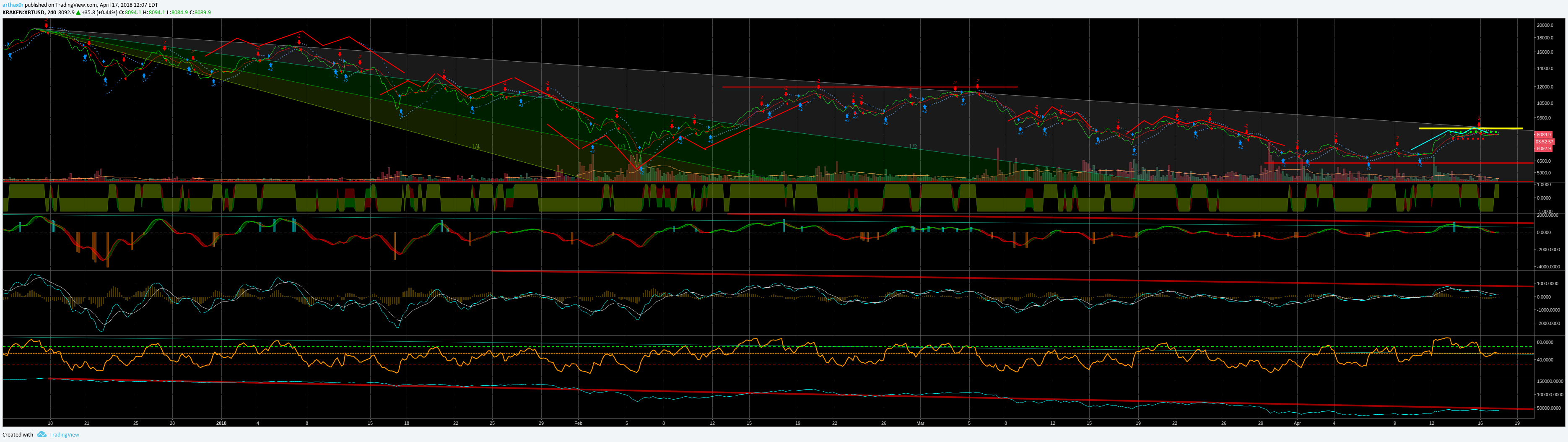Image resolution: width=1568 pixels, height=442 pixels.
Task: Select the change value +35.8 (+0.44%)
Action: [x=99, y=12]
